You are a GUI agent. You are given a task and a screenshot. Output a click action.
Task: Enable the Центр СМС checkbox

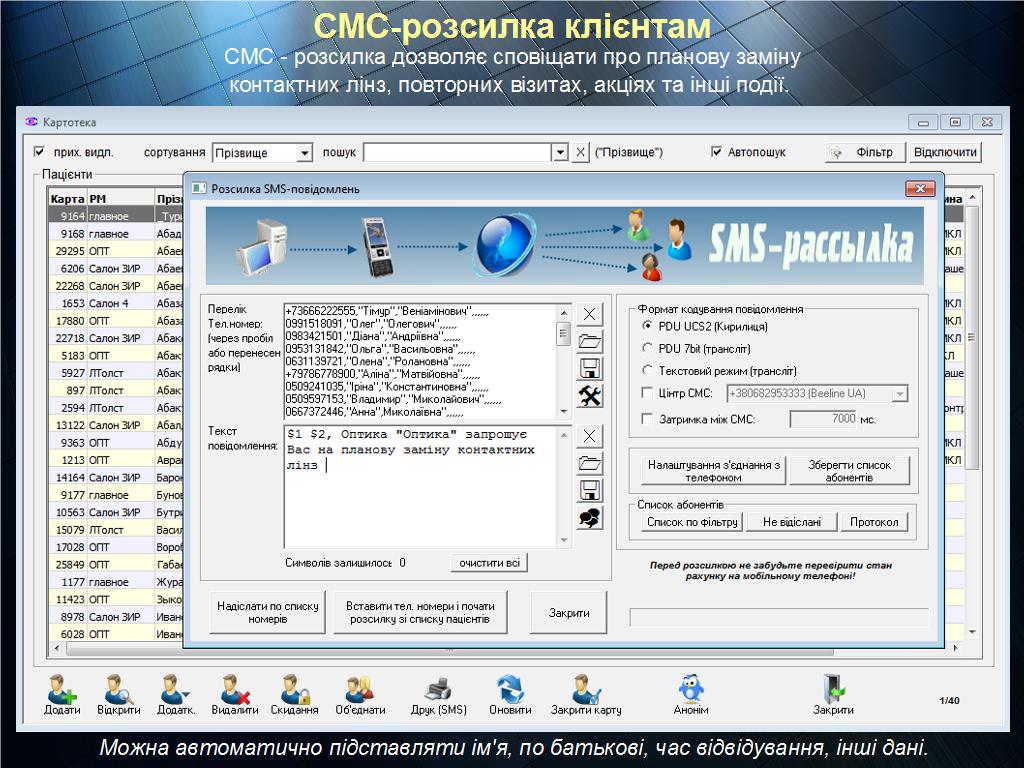[648, 394]
